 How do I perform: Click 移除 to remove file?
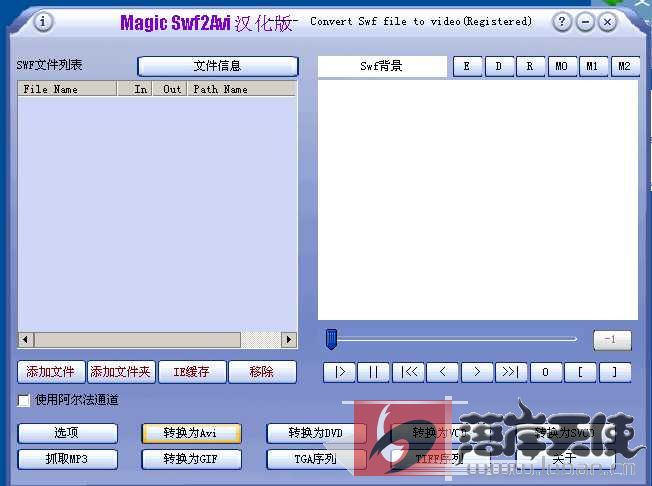(262, 372)
